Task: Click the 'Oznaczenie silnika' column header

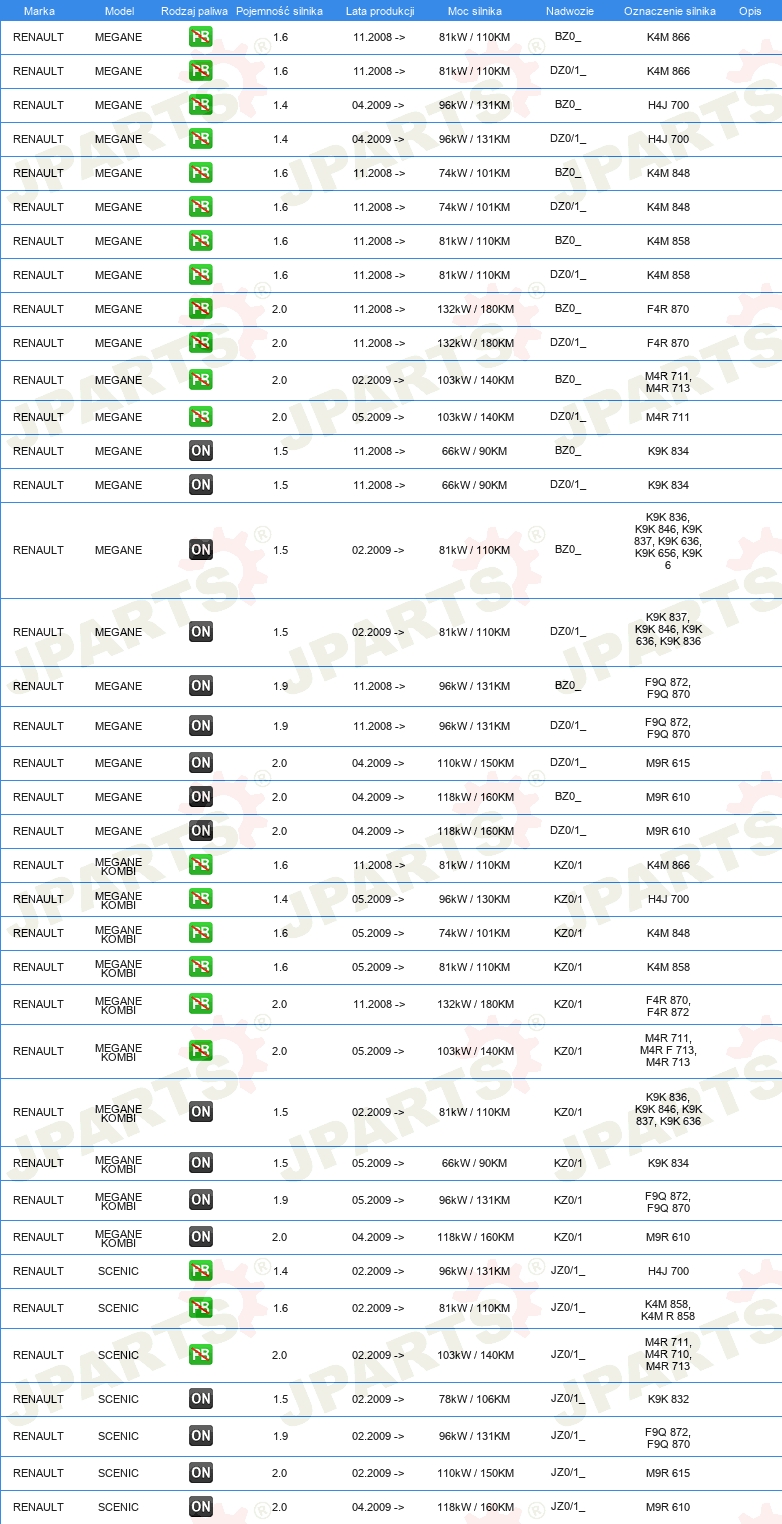Action: coord(669,11)
